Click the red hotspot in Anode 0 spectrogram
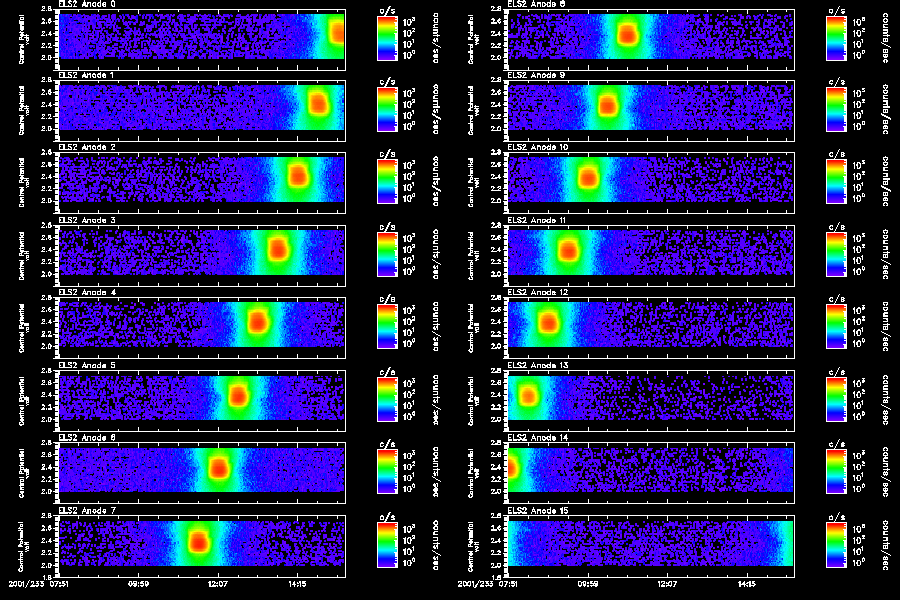The height and width of the screenshot is (600, 900). [338, 32]
